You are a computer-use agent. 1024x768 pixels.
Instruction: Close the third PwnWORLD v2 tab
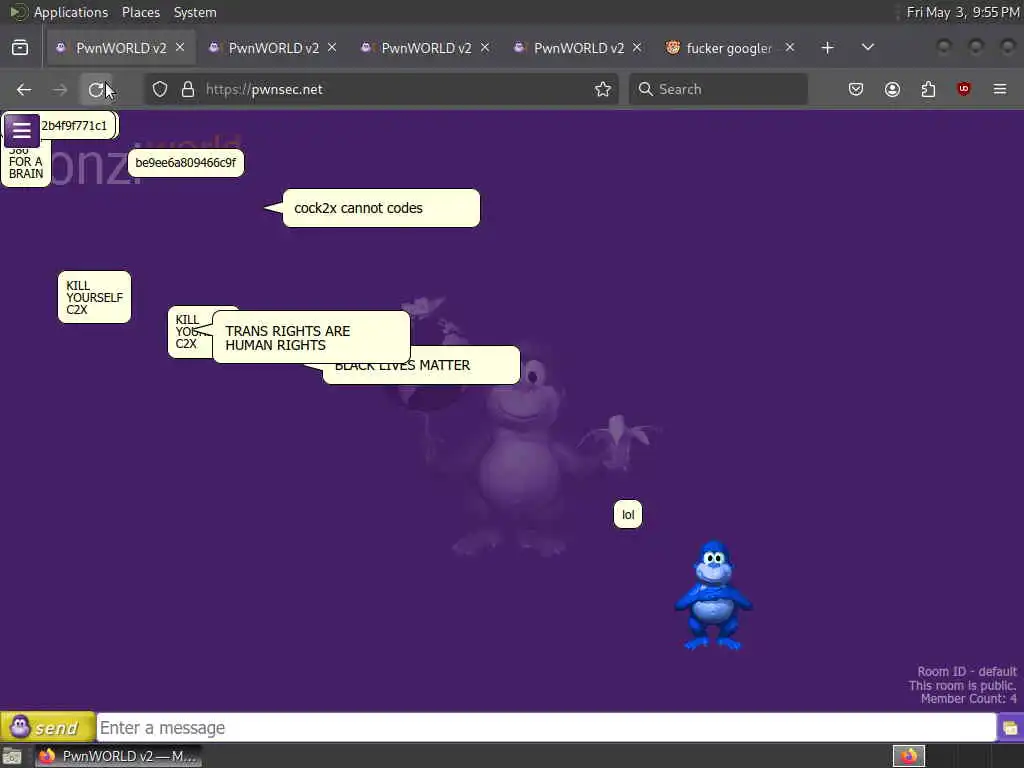[x=485, y=48]
